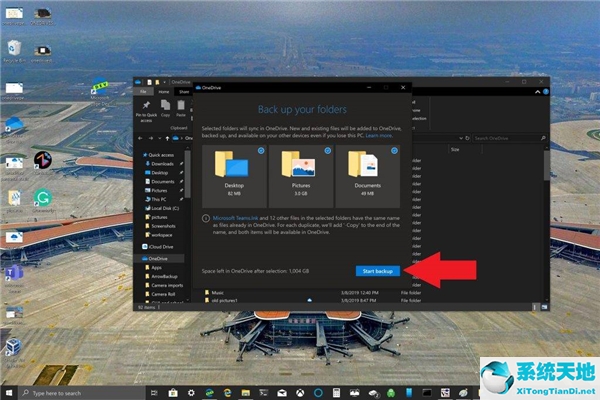Open workspace folder in sidebar

click(161, 235)
